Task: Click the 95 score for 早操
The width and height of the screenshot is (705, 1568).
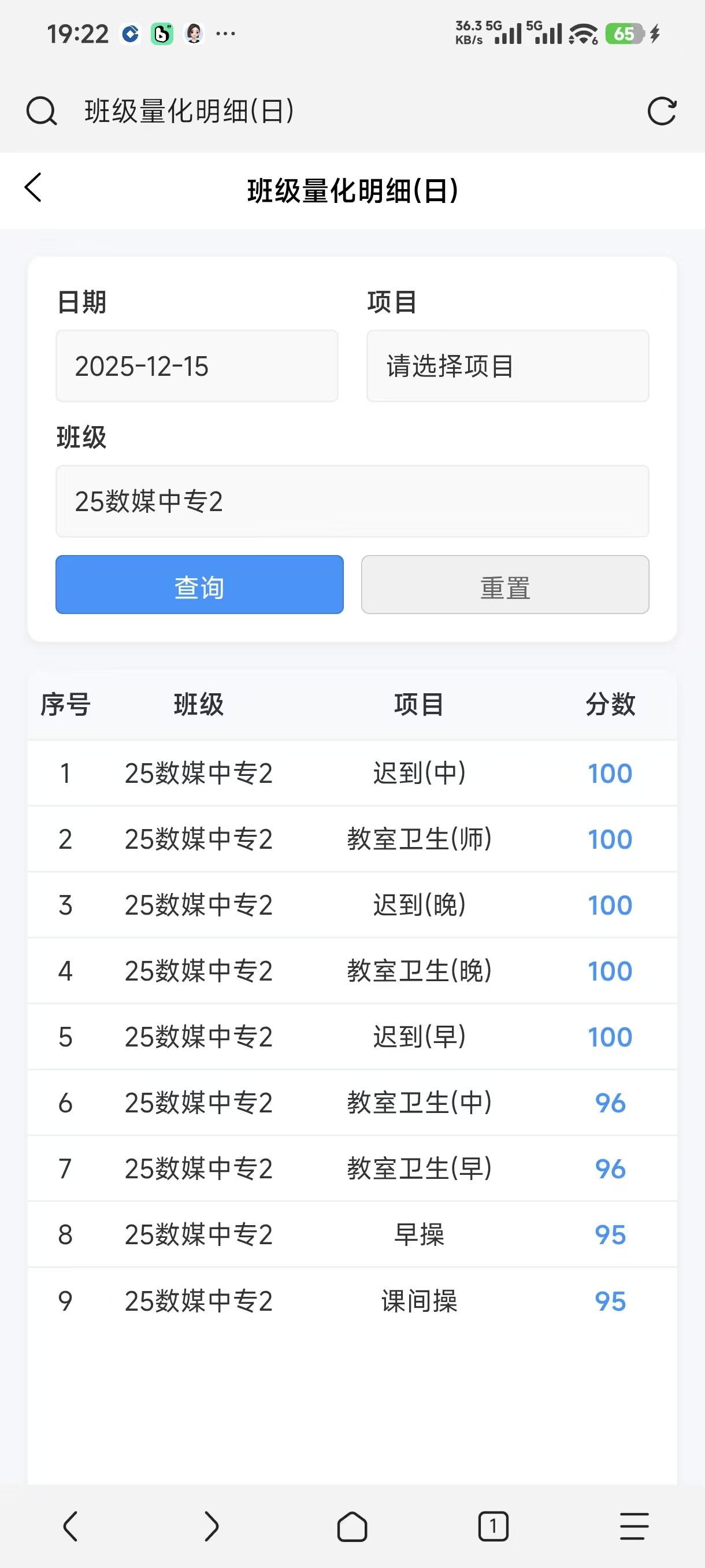Action: [610, 1235]
